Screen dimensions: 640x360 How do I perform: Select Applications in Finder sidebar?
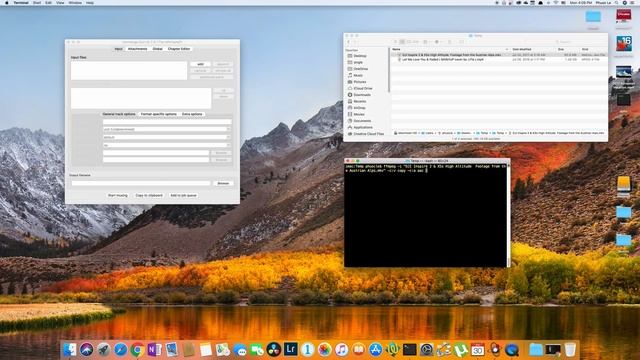(x=363, y=127)
